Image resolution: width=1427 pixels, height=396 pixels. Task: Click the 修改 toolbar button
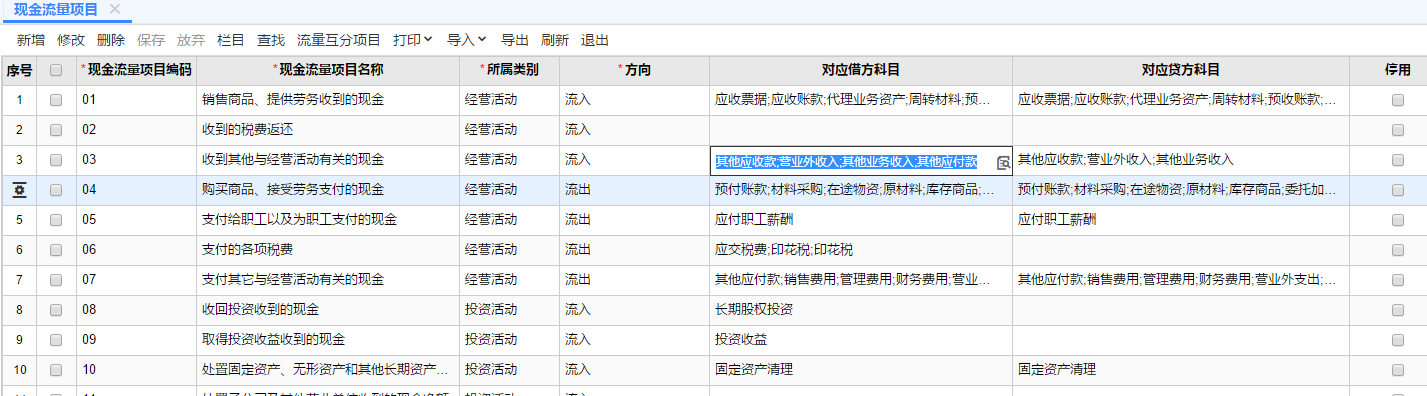[x=71, y=40]
